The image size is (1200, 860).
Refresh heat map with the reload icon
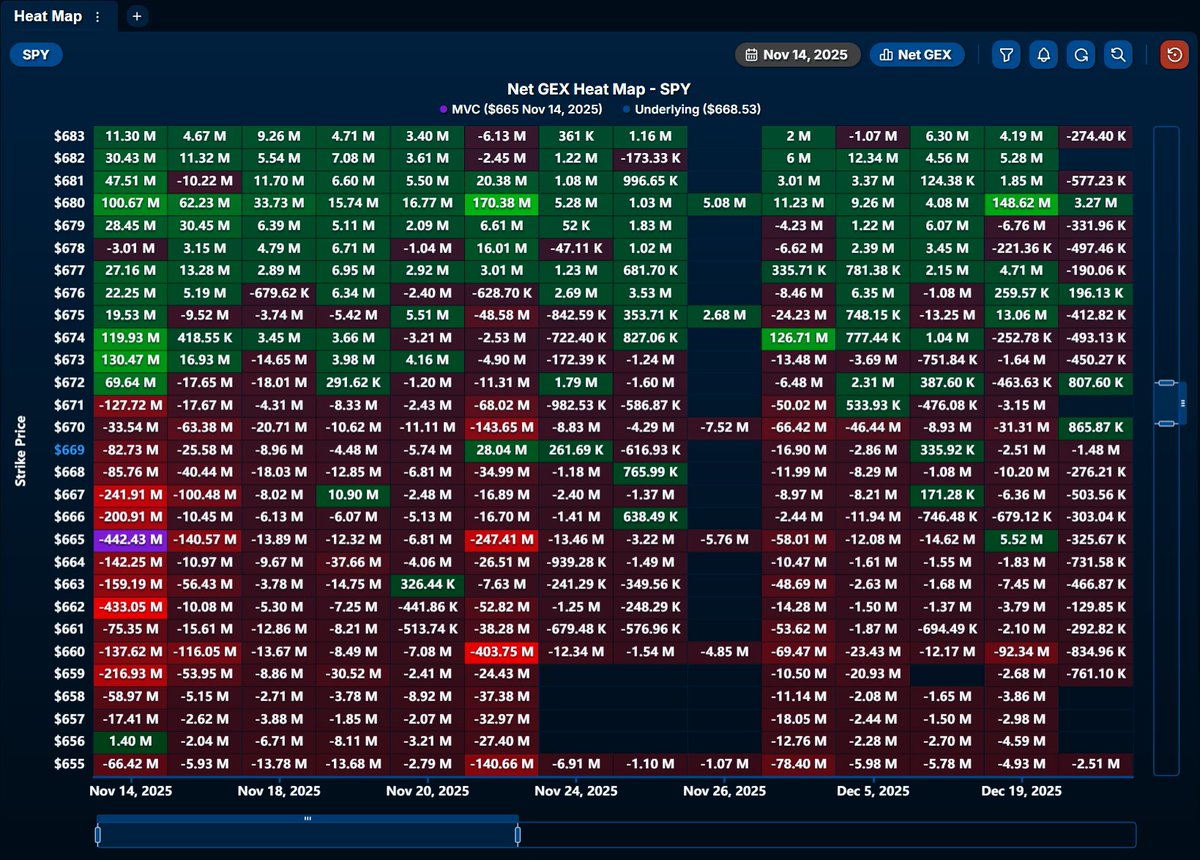(x=1080, y=55)
